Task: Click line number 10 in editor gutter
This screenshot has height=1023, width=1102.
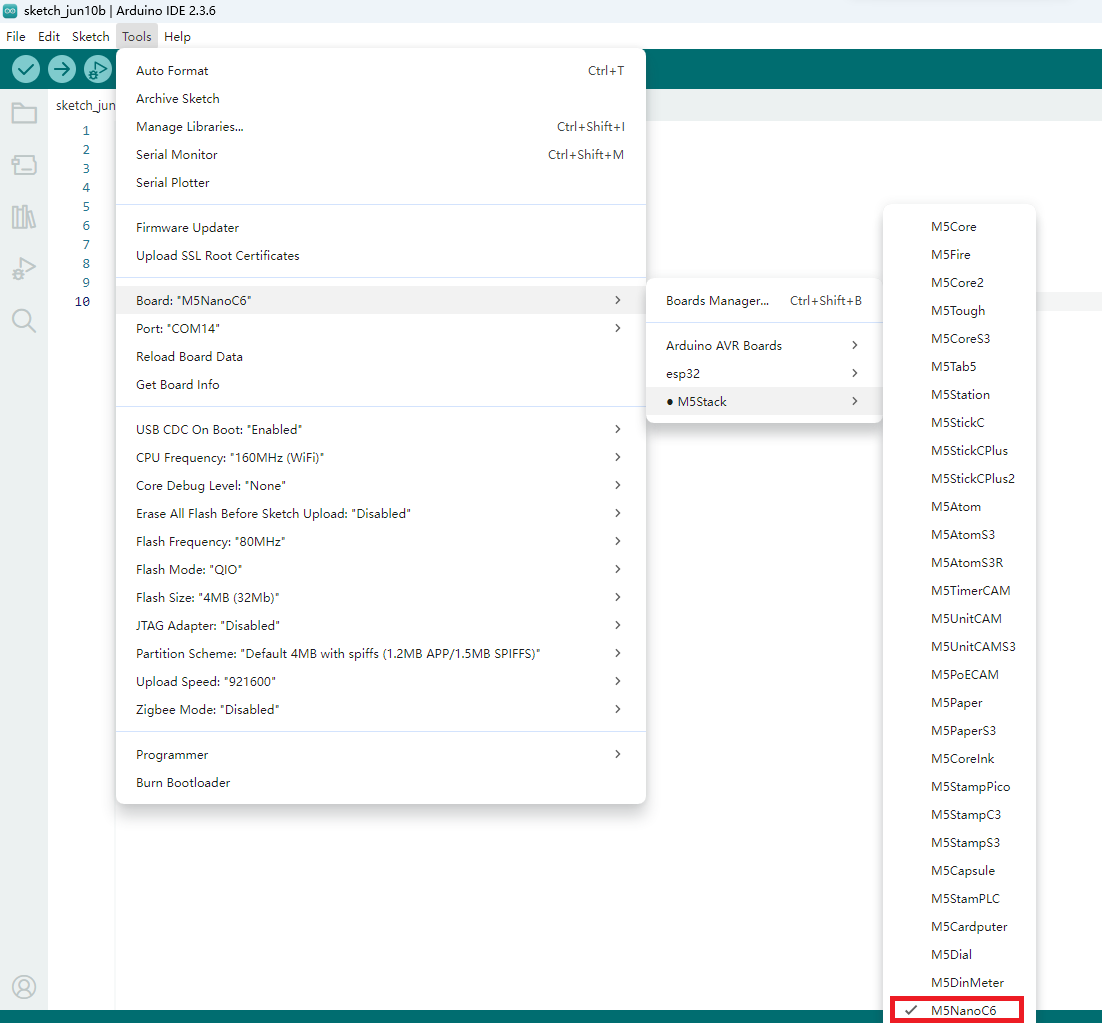Action: tap(82, 302)
